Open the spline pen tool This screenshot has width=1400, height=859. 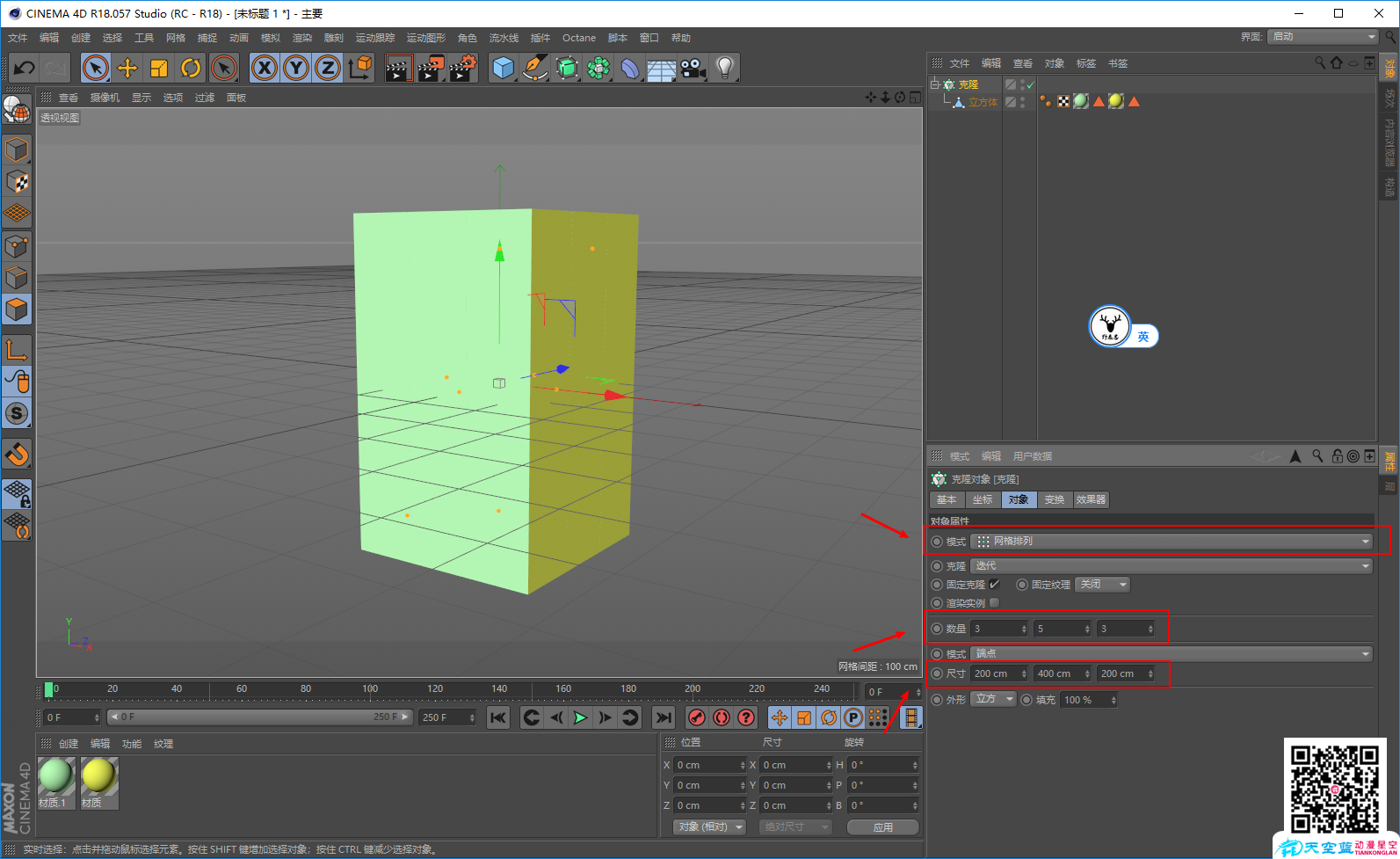[x=534, y=68]
